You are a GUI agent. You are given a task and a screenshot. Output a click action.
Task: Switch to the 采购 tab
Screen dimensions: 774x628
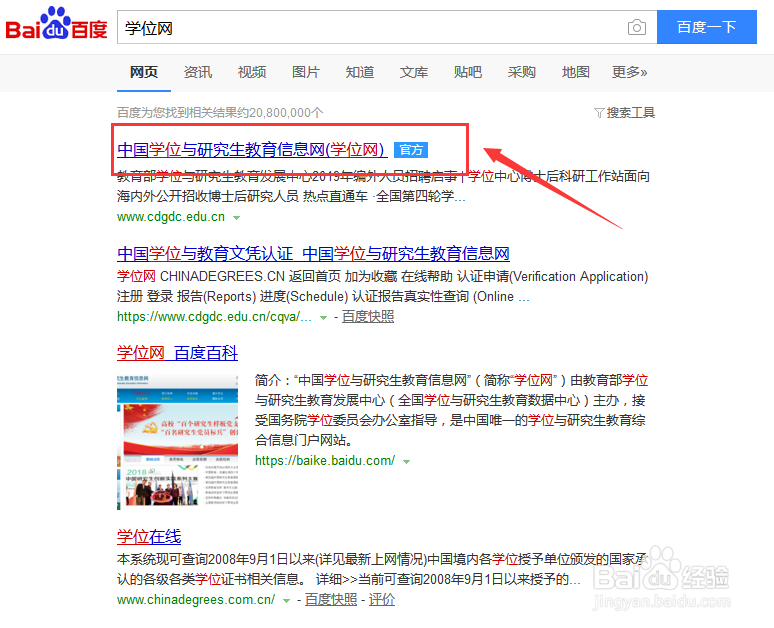pyautogui.click(x=521, y=72)
